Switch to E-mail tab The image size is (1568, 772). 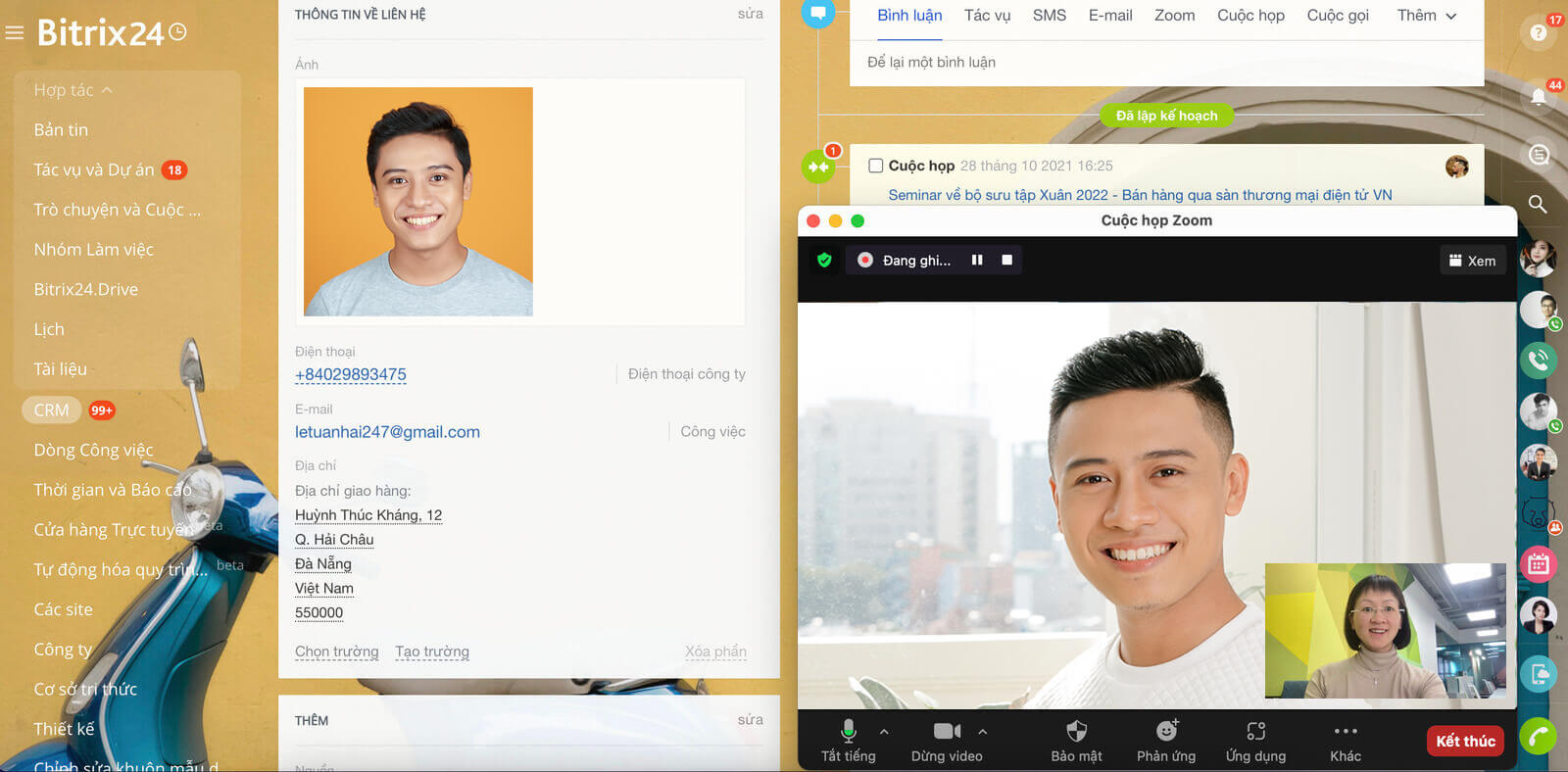coord(1110,16)
